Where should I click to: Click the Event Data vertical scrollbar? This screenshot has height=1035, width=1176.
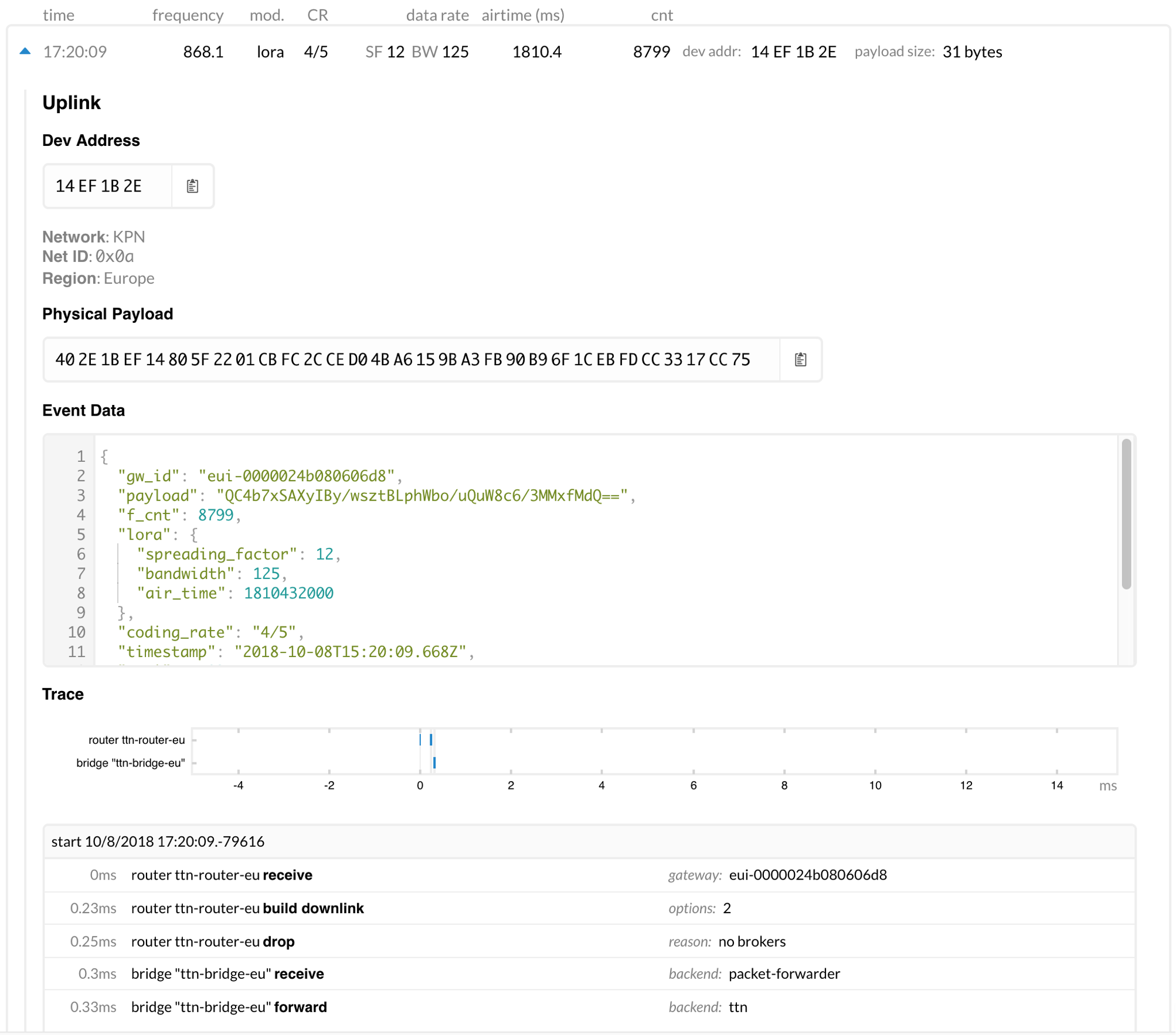pos(1126,514)
